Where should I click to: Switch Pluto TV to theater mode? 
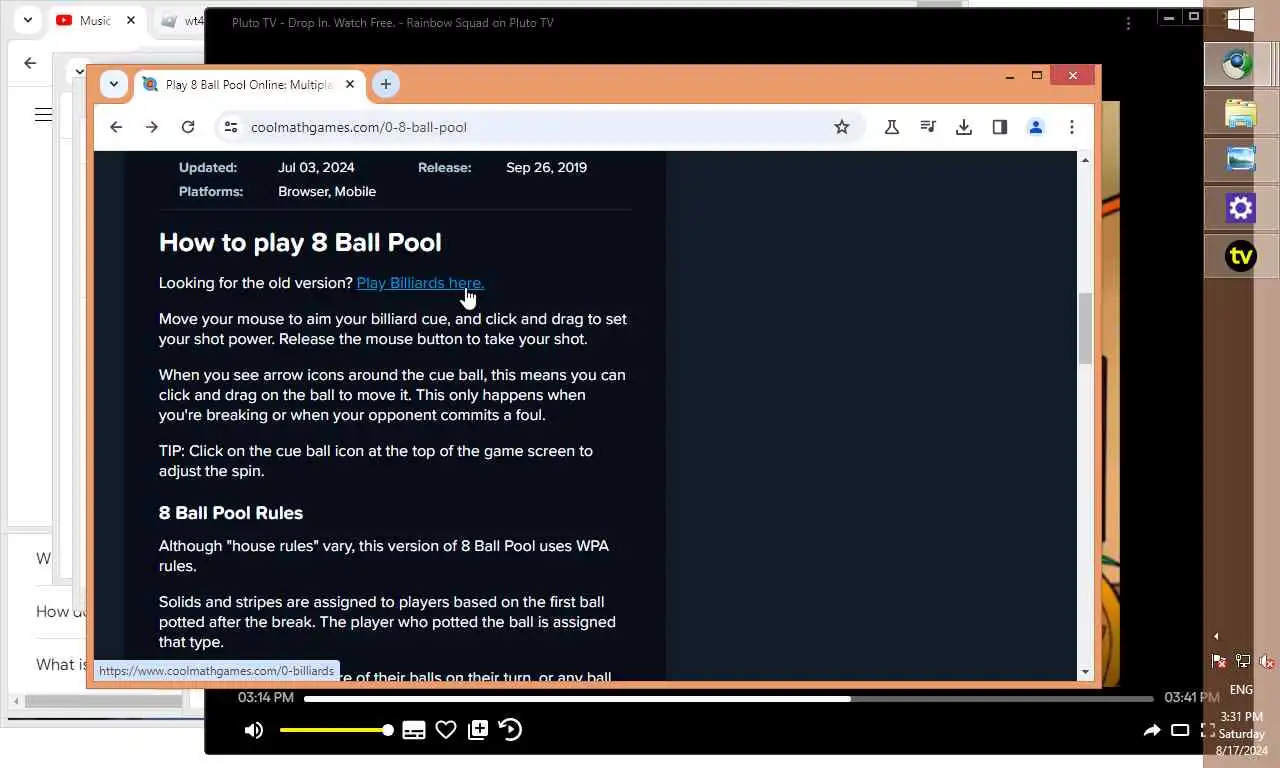point(1180,730)
